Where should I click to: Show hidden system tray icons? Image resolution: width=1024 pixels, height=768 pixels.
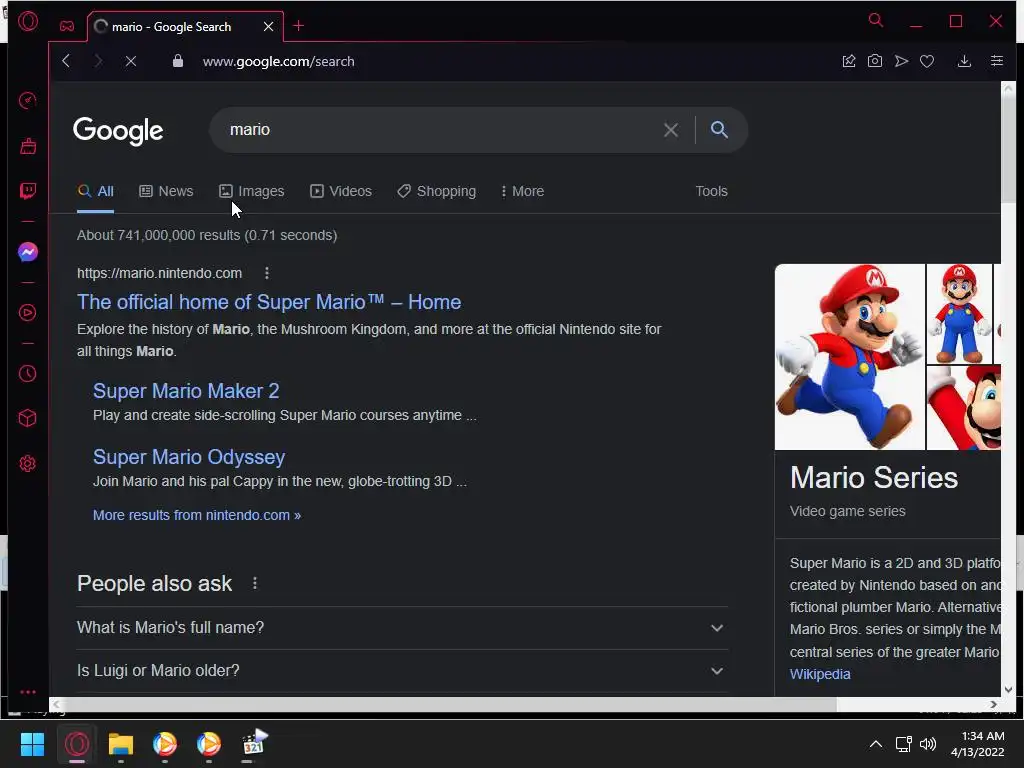click(876, 744)
